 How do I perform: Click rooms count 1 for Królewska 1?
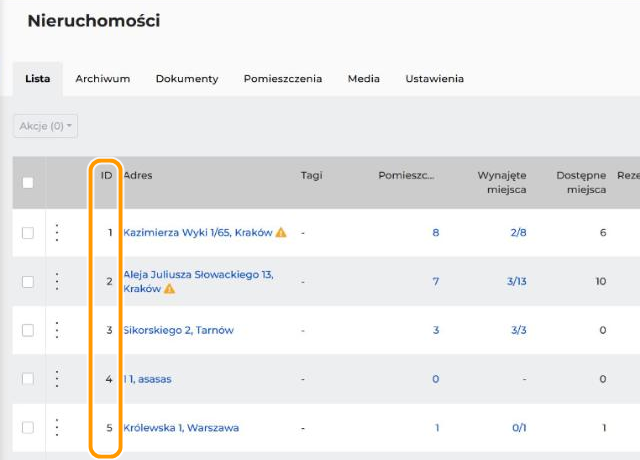437,428
